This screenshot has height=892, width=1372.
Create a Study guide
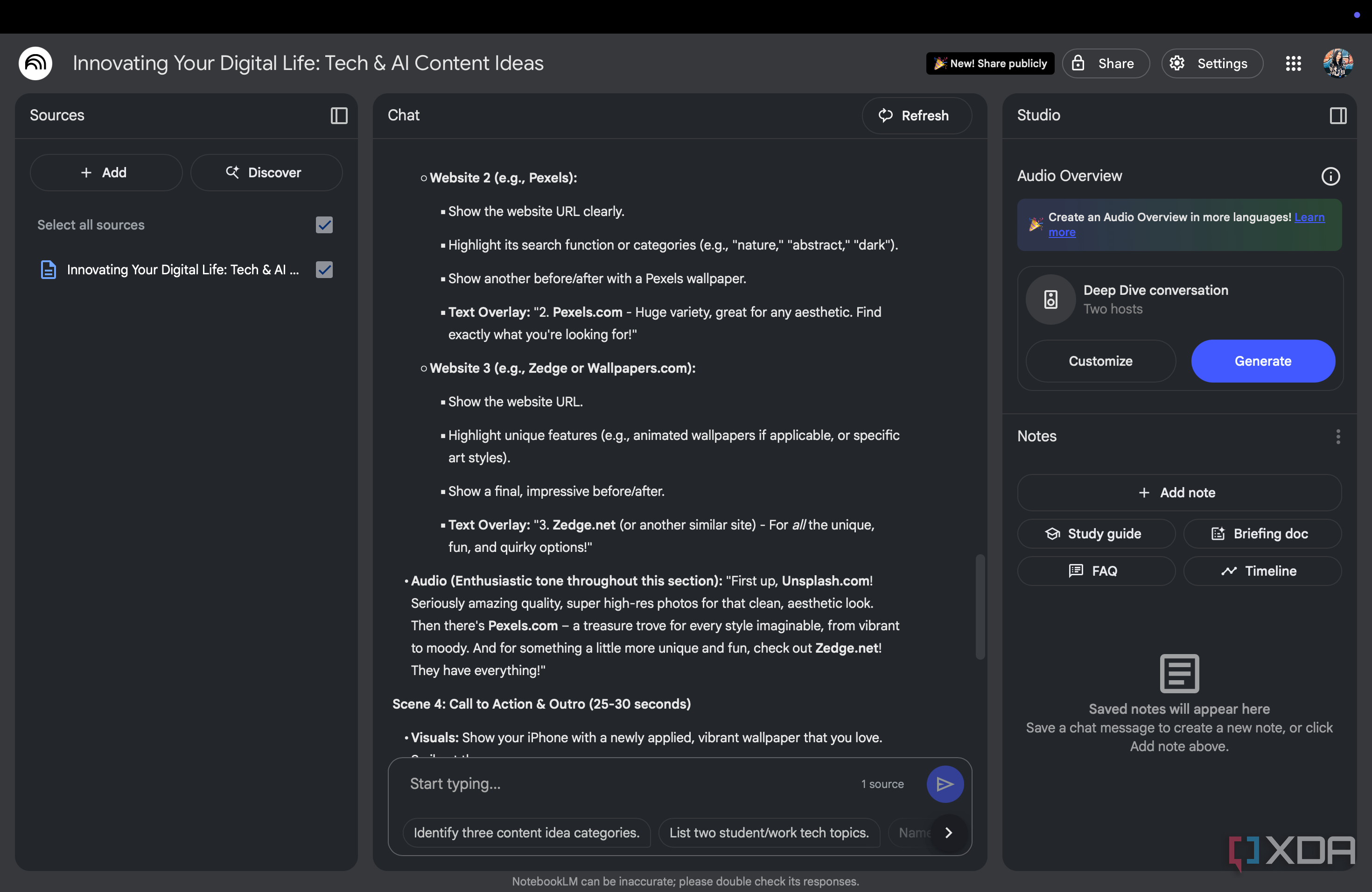1096,534
